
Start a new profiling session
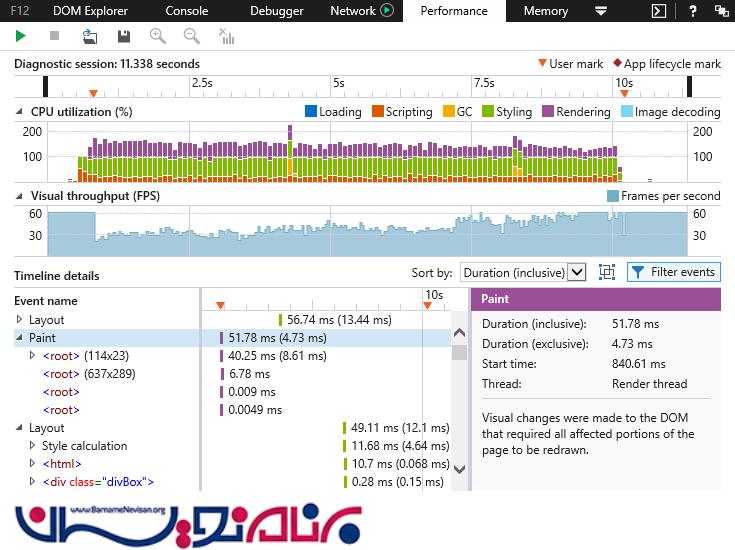(21, 36)
